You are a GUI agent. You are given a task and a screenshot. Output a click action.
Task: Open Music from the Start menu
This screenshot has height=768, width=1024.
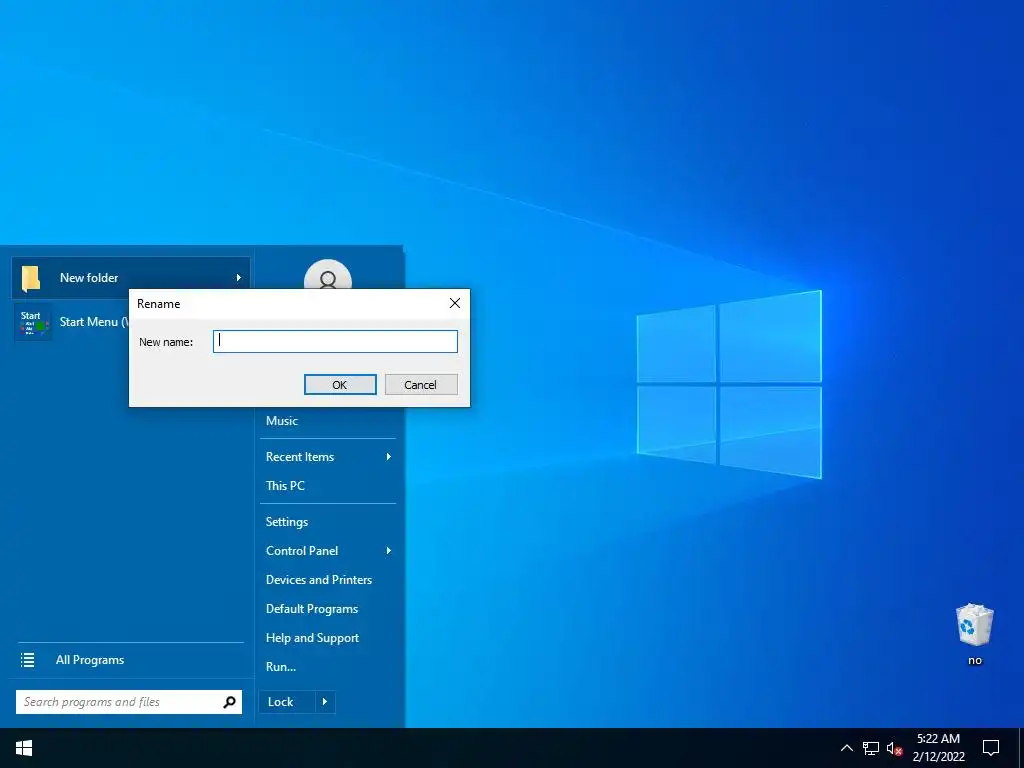pyautogui.click(x=281, y=421)
